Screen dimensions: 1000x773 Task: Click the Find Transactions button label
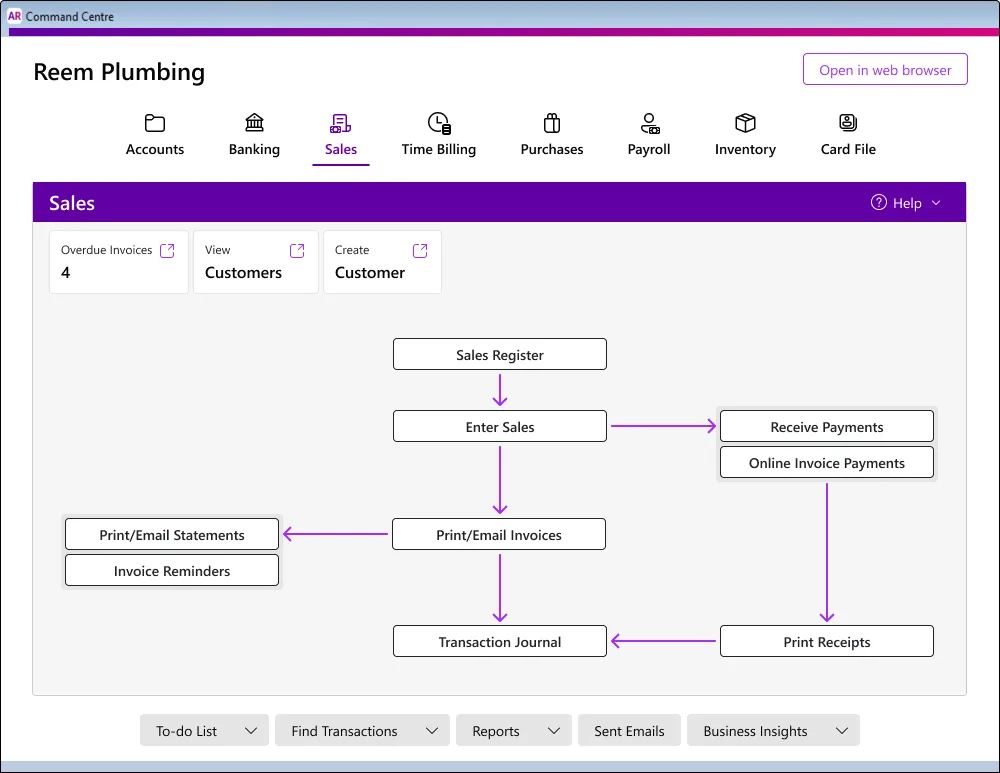344,731
